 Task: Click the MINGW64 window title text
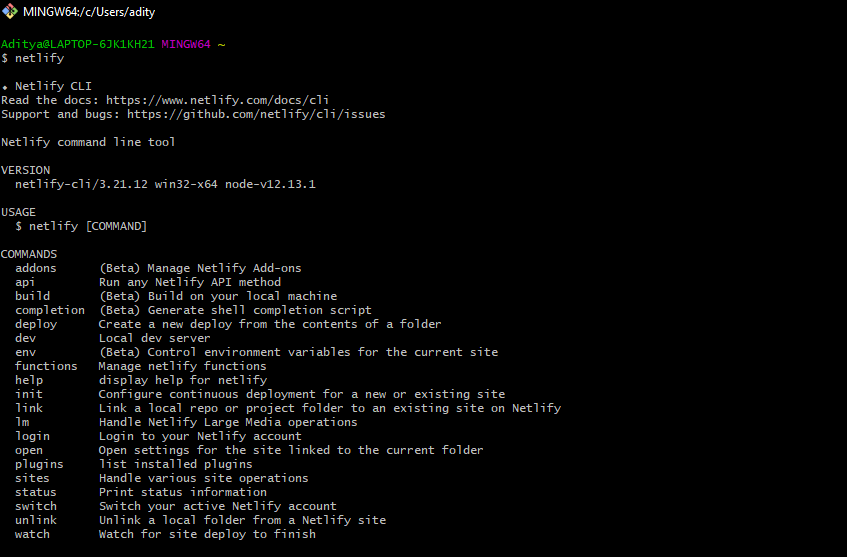(x=89, y=12)
